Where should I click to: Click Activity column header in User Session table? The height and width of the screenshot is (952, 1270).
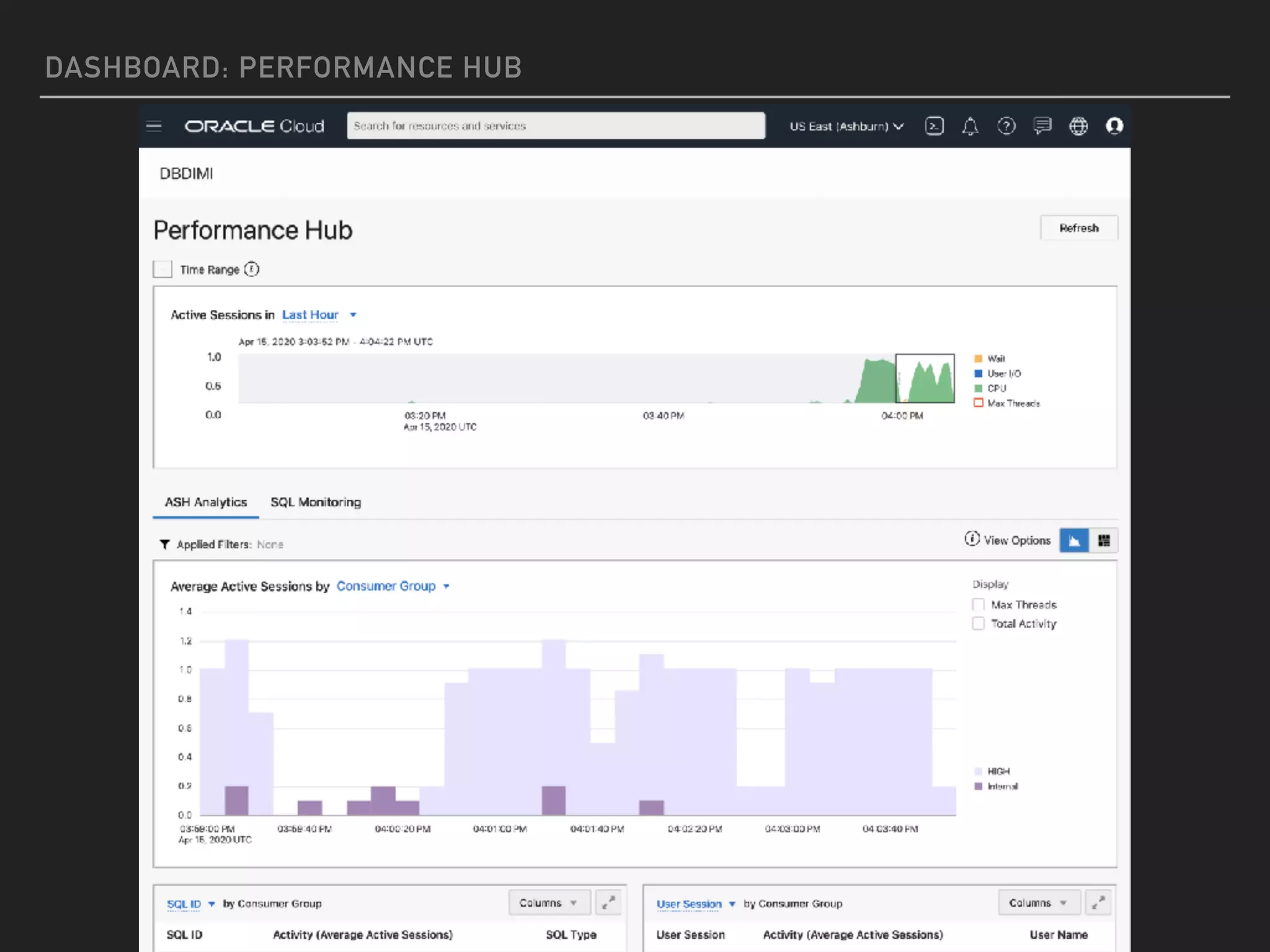pos(853,935)
